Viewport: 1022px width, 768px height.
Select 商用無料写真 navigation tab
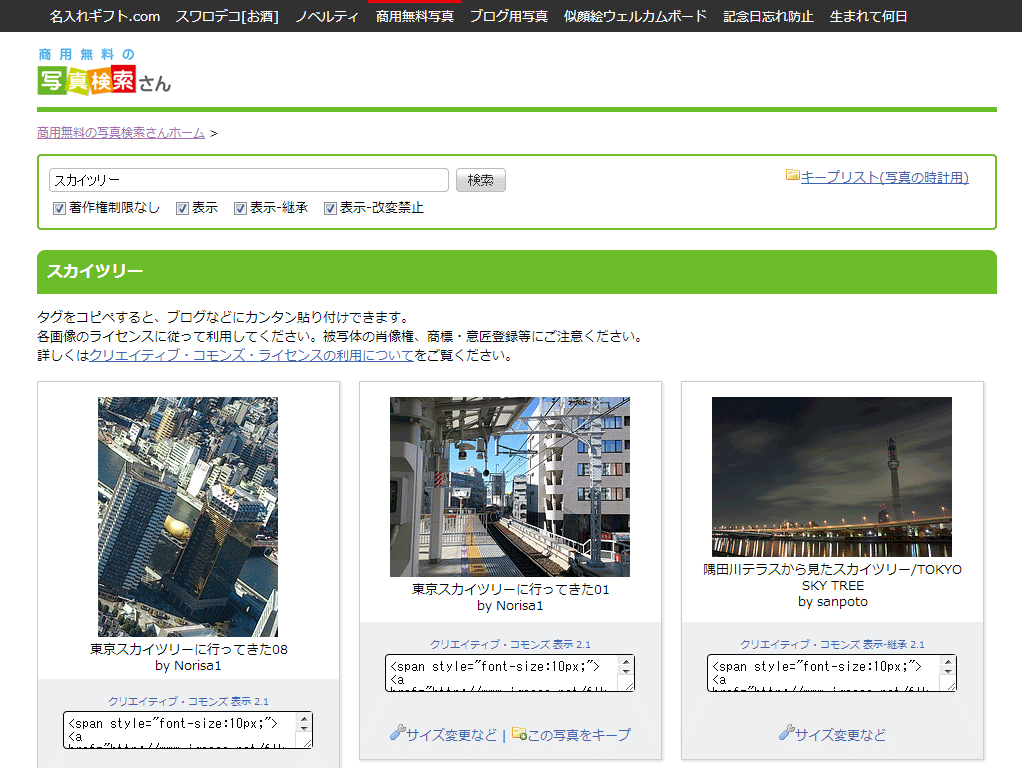click(415, 16)
